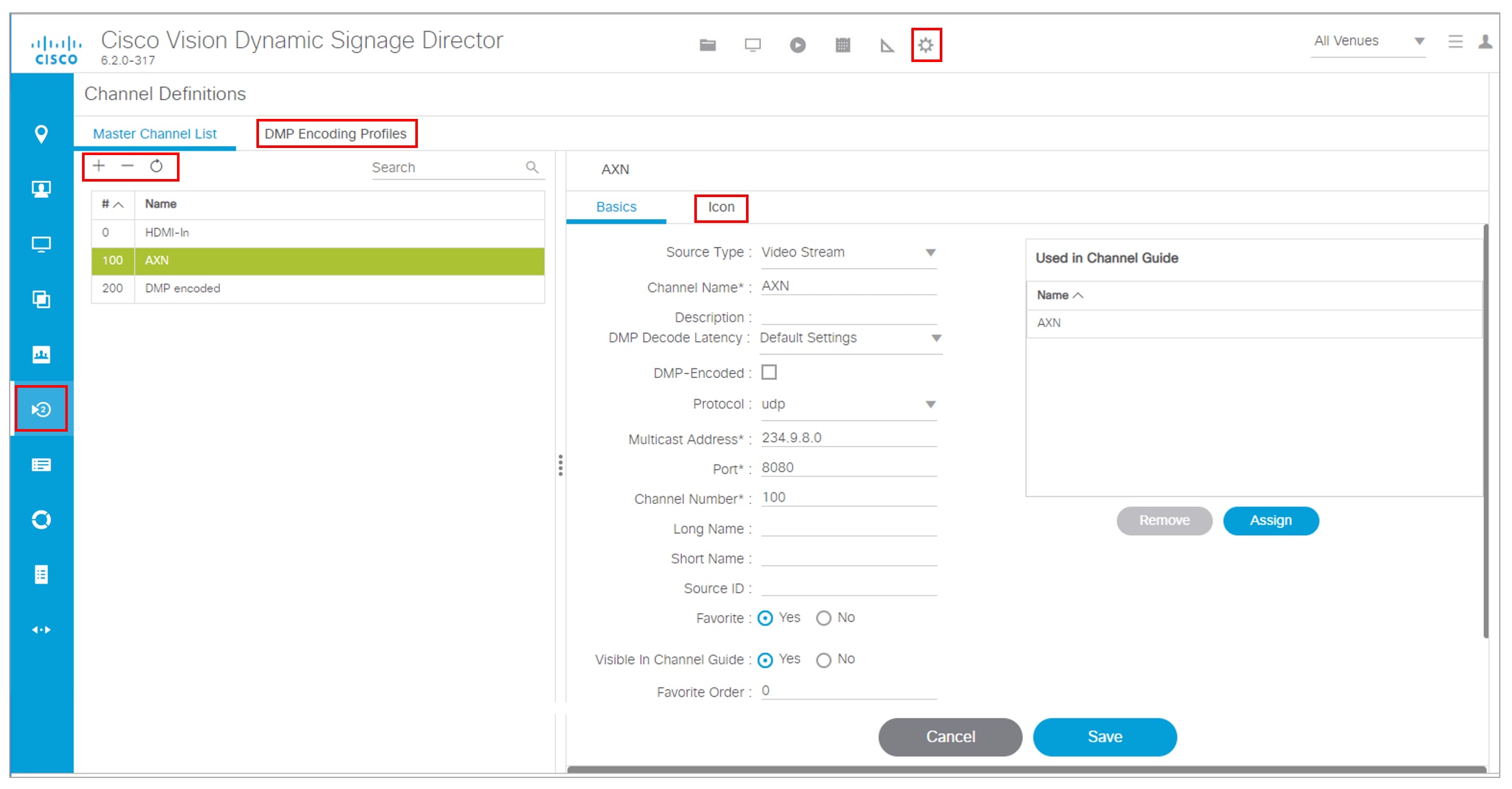Screen dimensions: 1512x789
Task: Open the Protocol dropdown
Action: (849, 405)
